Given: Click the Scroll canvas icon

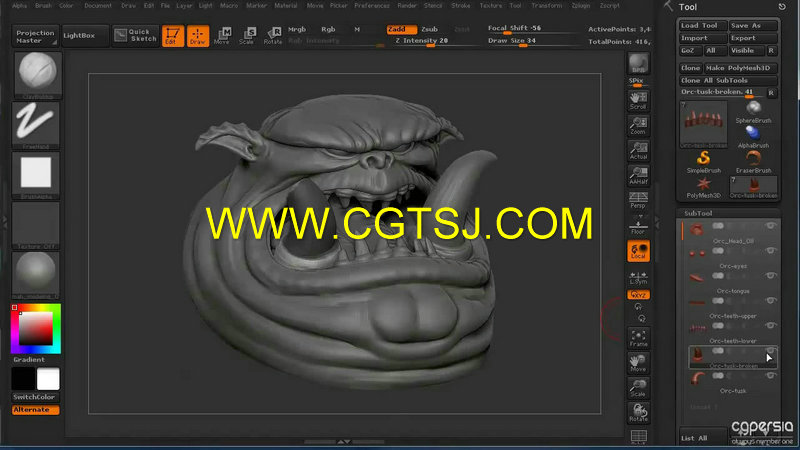Looking at the screenshot, I should pyautogui.click(x=638, y=101).
